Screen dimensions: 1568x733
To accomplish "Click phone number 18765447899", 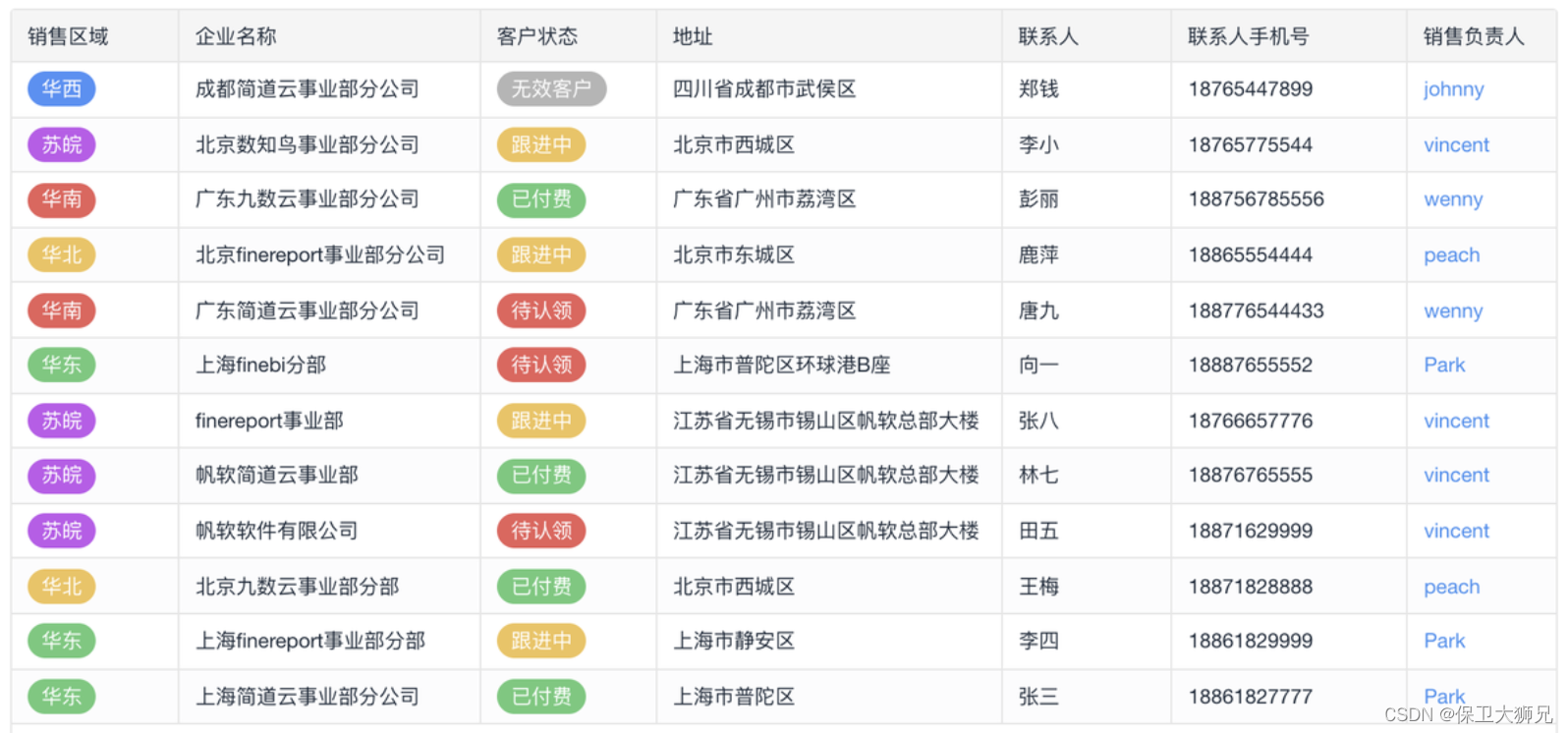I will (1251, 88).
